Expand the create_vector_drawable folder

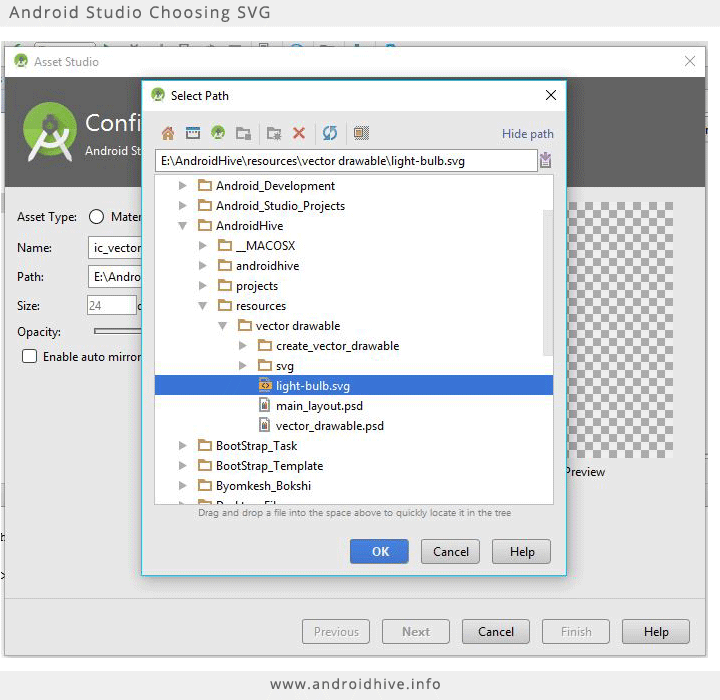(243, 346)
